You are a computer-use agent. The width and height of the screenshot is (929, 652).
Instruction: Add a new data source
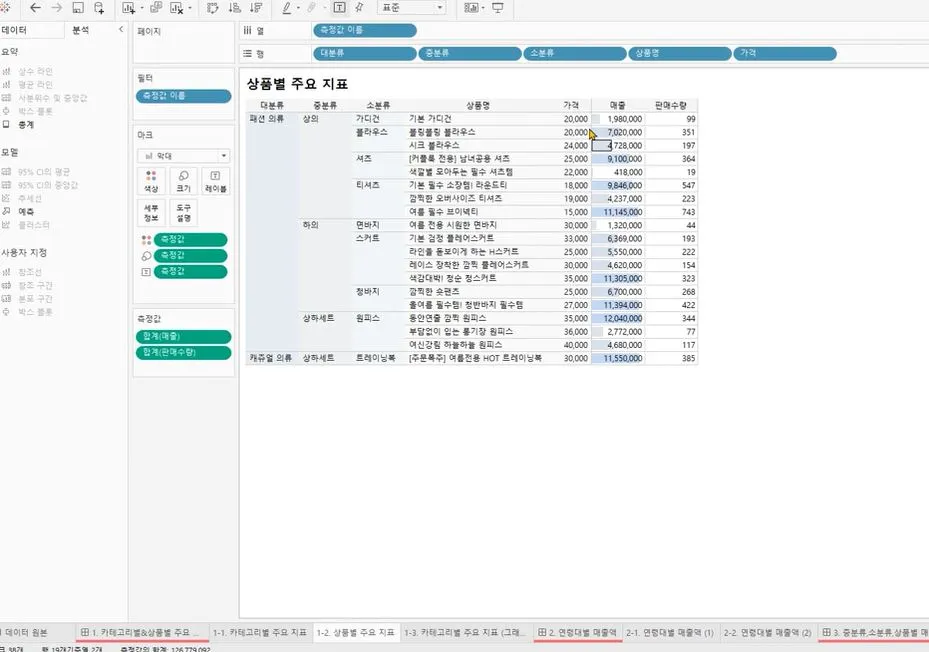tap(99, 8)
